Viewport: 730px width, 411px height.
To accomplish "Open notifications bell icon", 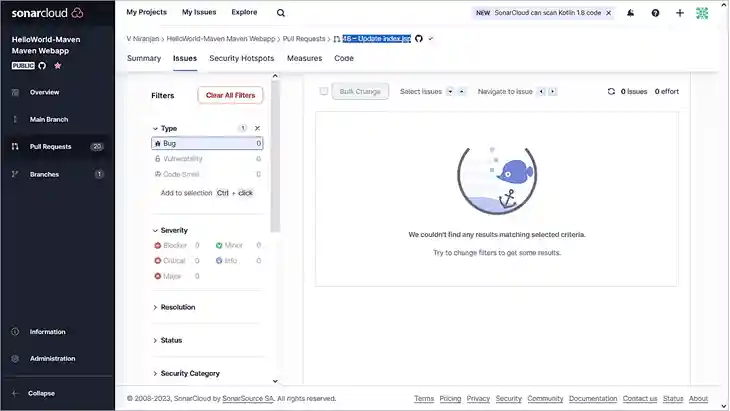I will 630,13.
